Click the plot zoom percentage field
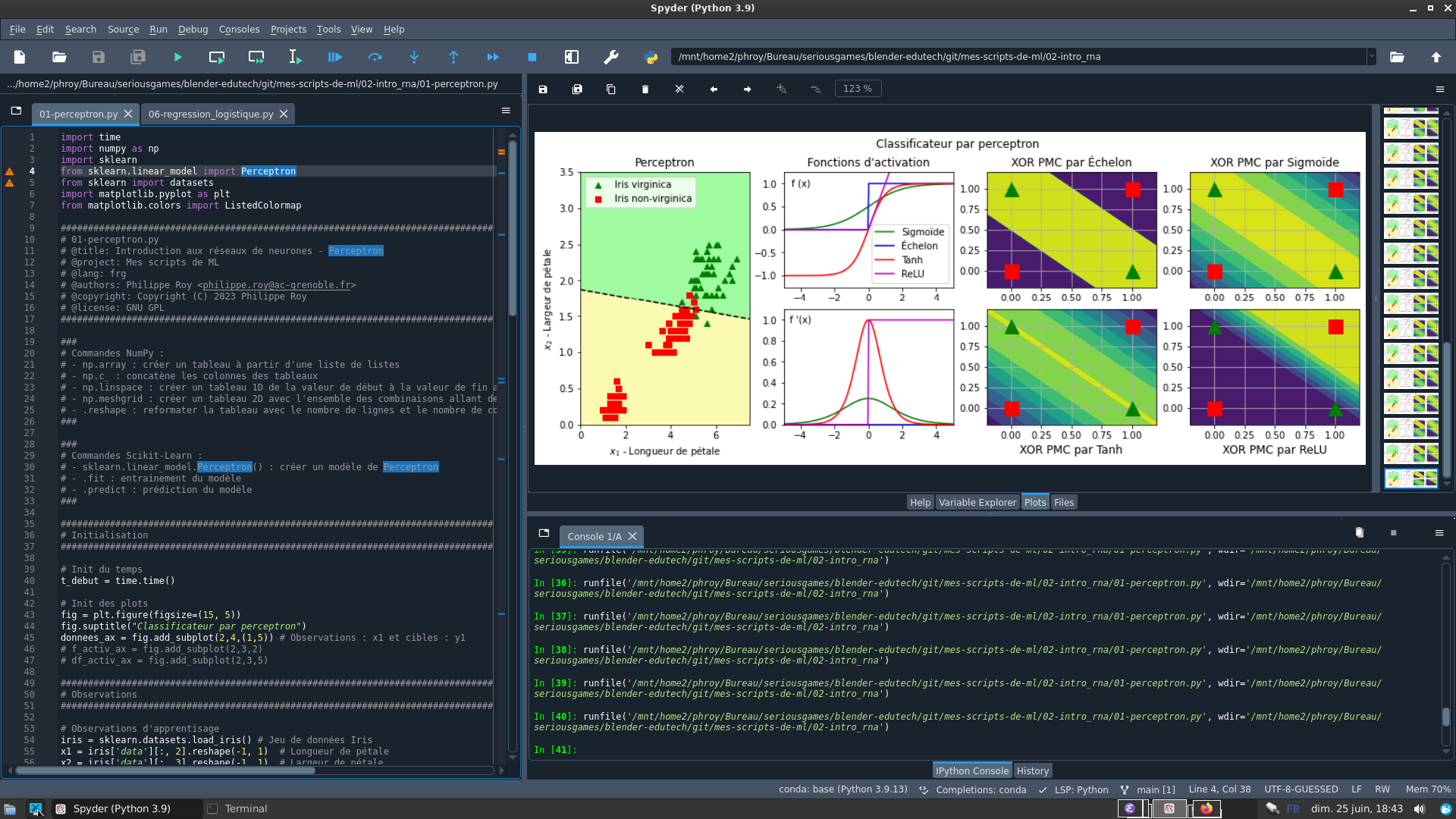 [858, 89]
